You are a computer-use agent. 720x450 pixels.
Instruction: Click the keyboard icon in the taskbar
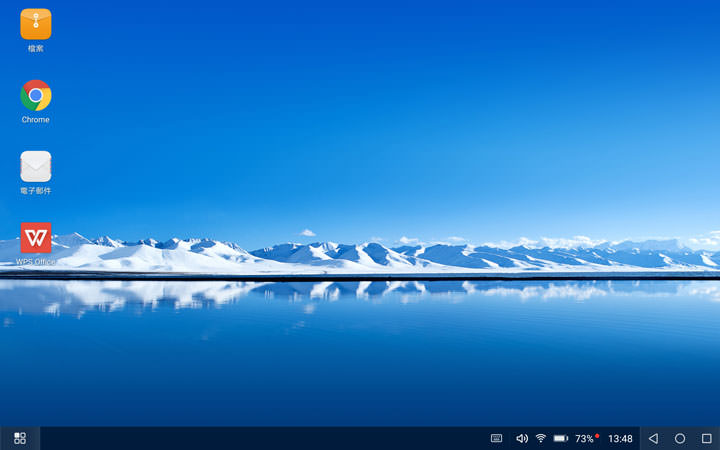point(496,438)
